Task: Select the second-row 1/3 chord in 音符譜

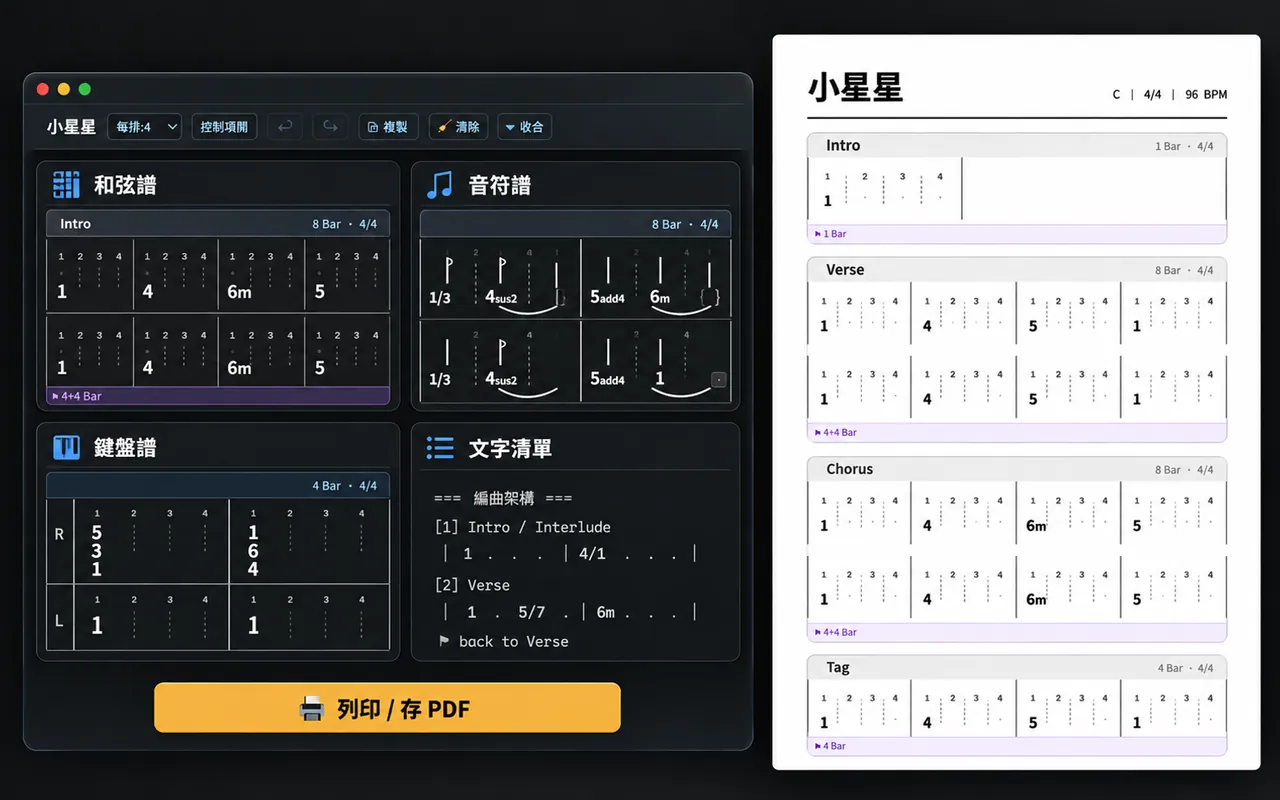Action: 440,379
